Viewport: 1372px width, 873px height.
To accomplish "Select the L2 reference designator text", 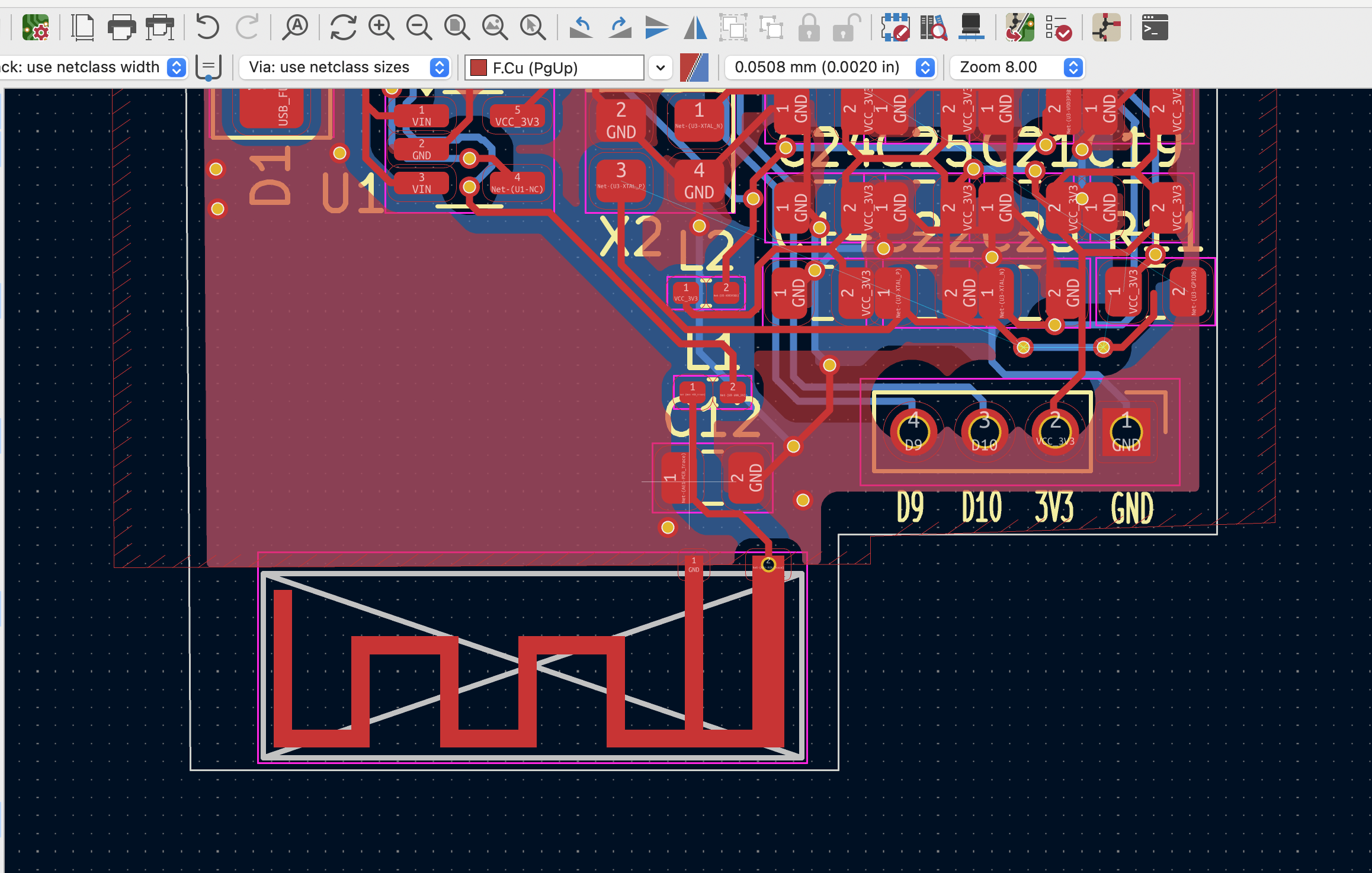I will (x=707, y=251).
